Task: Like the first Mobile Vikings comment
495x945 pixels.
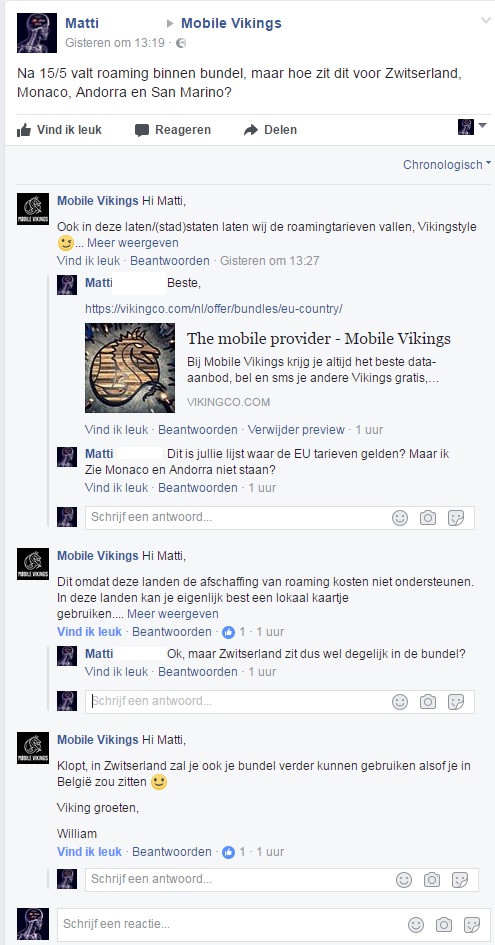Action: pos(89,261)
